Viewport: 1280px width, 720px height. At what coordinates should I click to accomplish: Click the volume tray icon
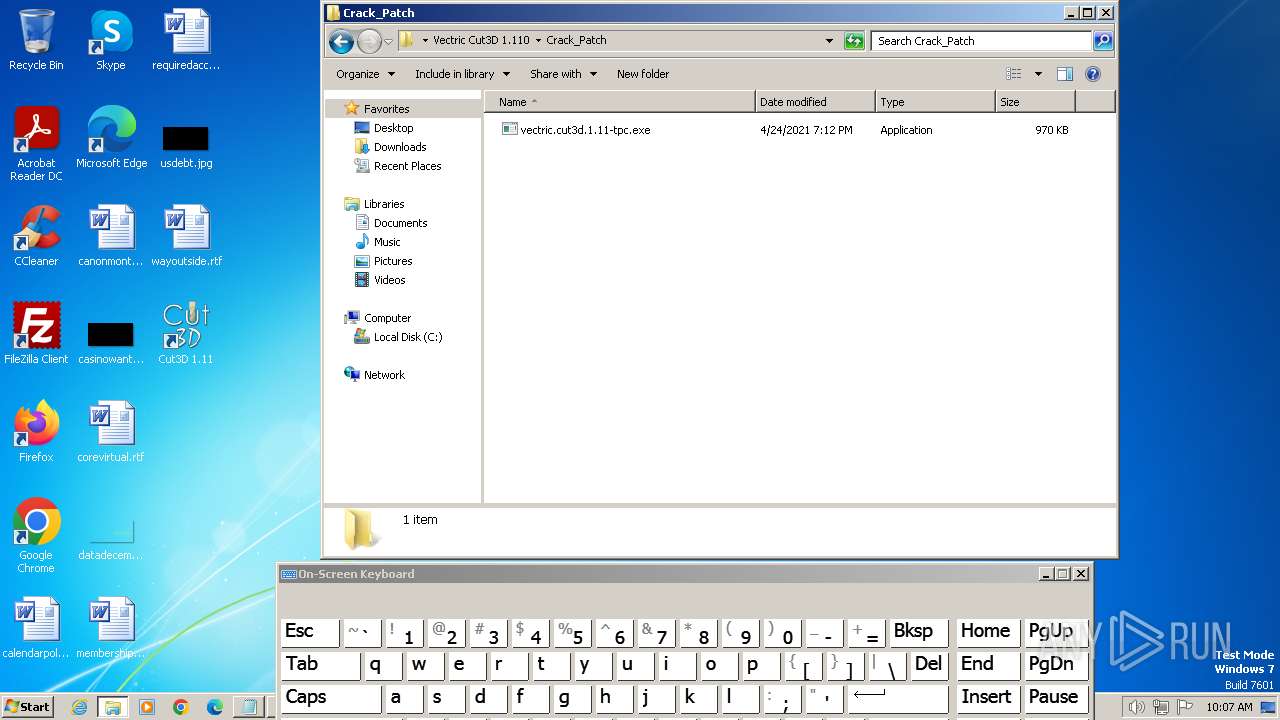pos(1137,707)
